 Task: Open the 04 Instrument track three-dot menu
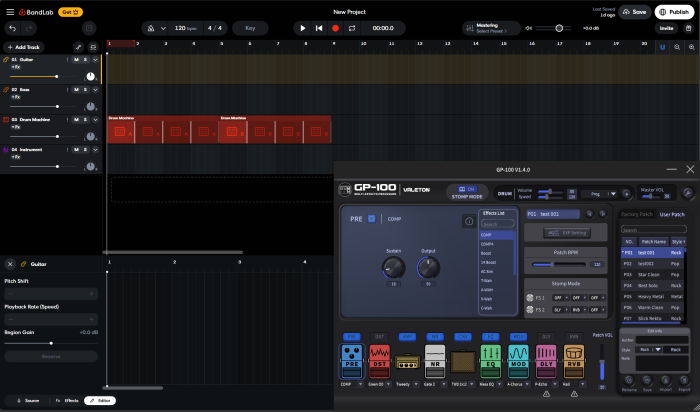(67, 150)
